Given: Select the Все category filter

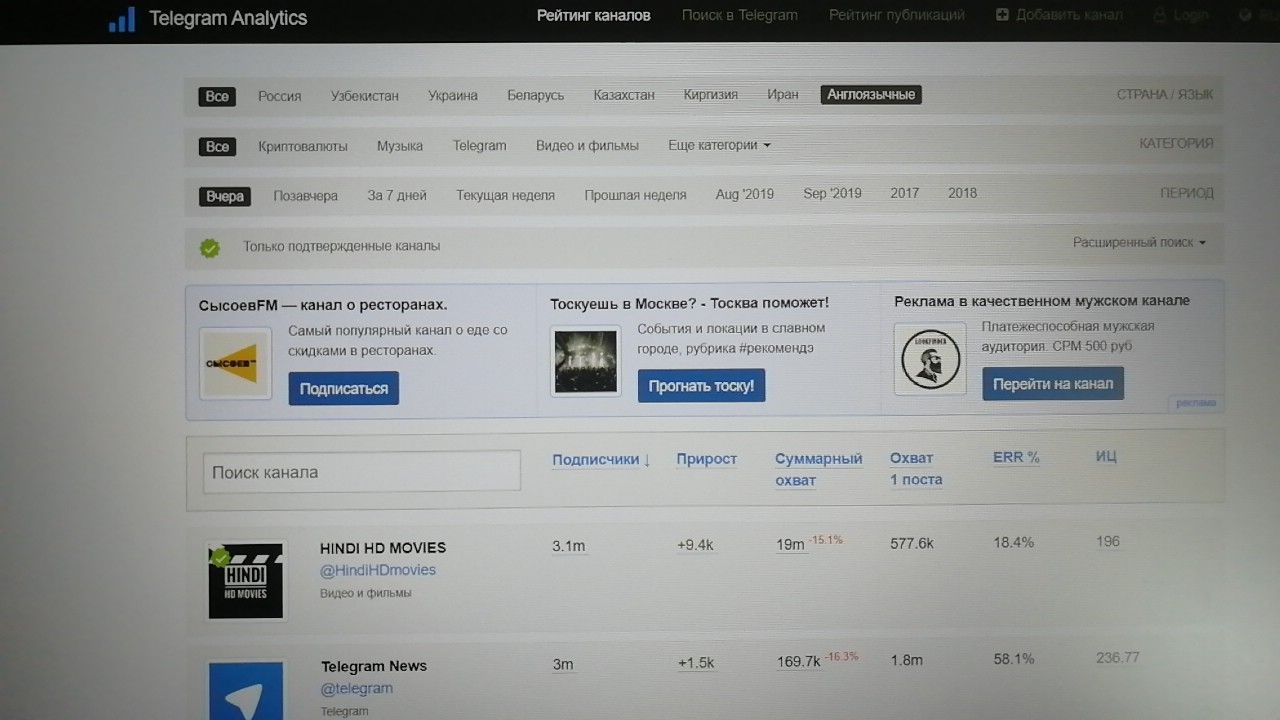Looking at the screenshot, I should (217, 147).
